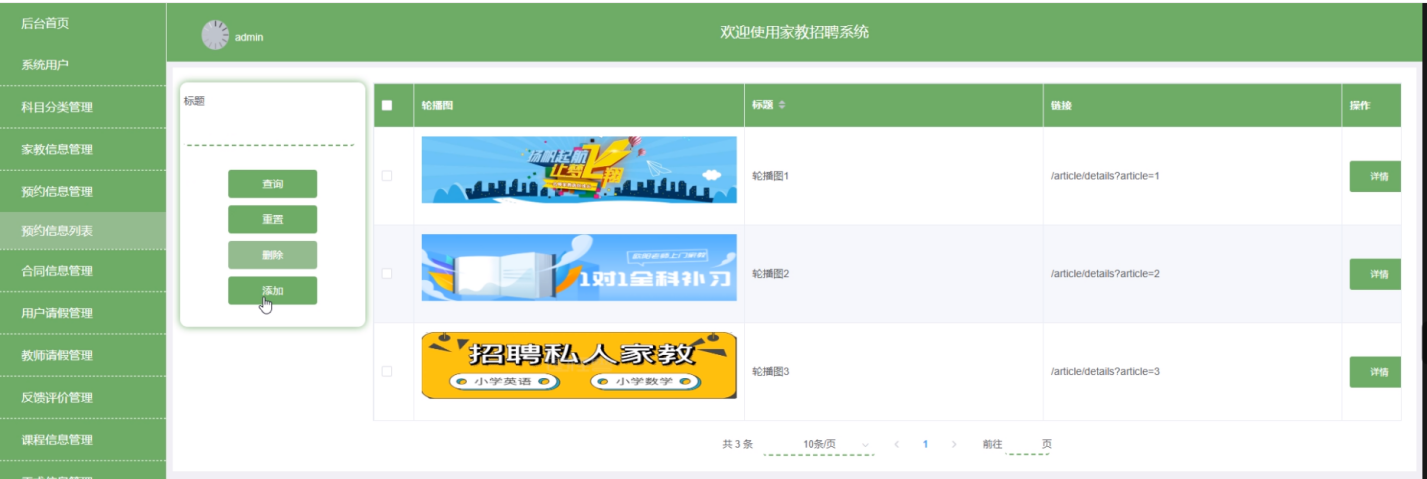Check the 轮播图3 row checkbox
1427x479 pixels.
pyautogui.click(x=387, y=371)
